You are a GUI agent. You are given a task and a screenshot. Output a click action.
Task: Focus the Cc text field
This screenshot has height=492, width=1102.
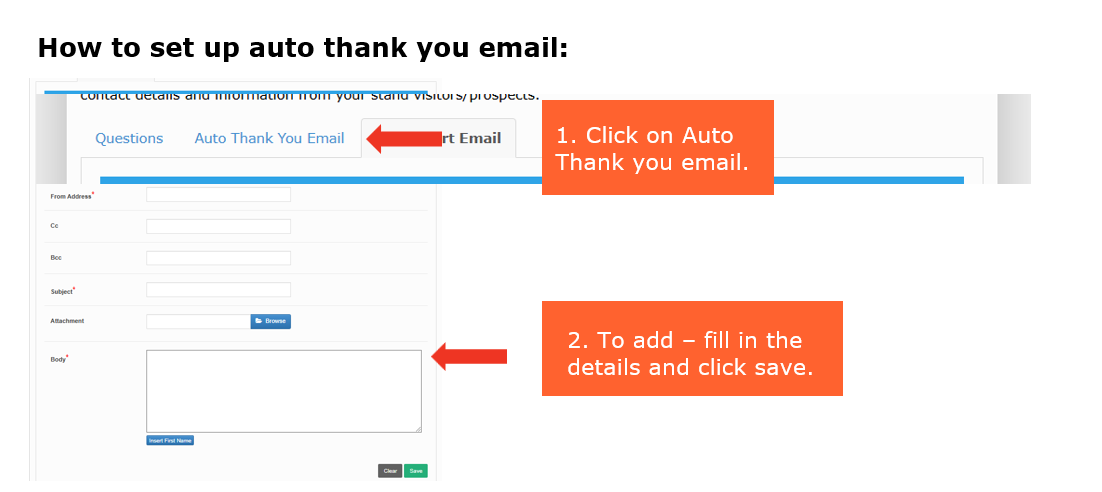(x=218, y=227)
